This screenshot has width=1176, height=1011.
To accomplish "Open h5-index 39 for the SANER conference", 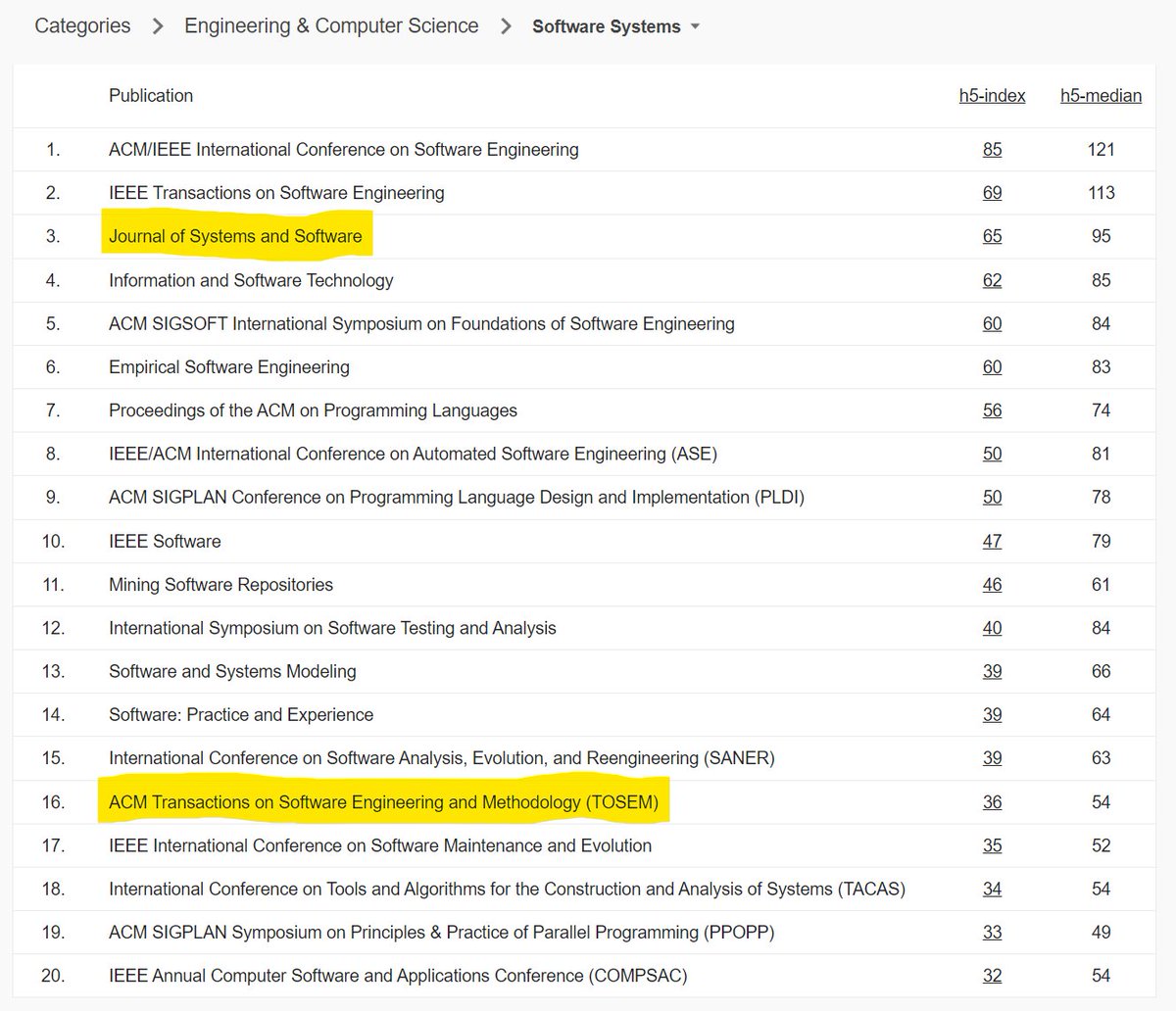I will click(x=992, y=758).
